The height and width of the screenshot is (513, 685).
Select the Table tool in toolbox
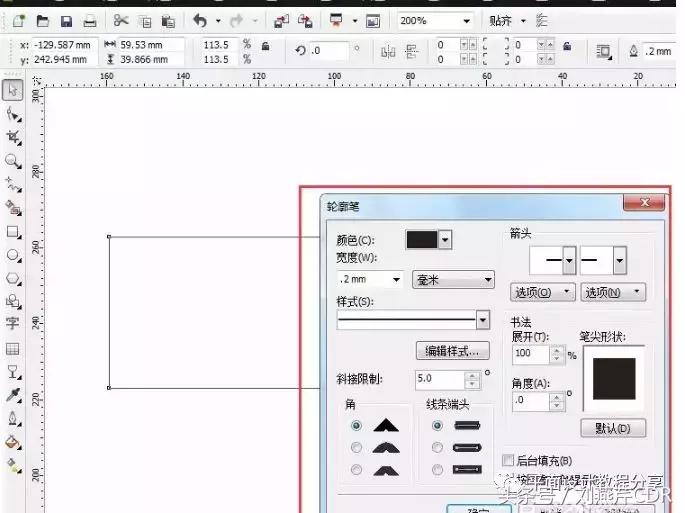tap(12, 349)
